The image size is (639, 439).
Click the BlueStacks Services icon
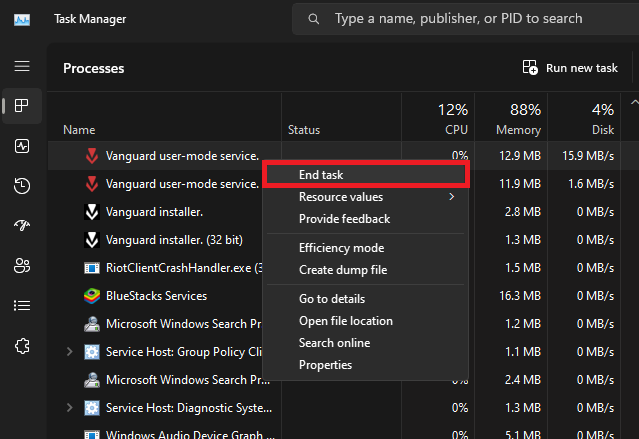click(92, 296)
